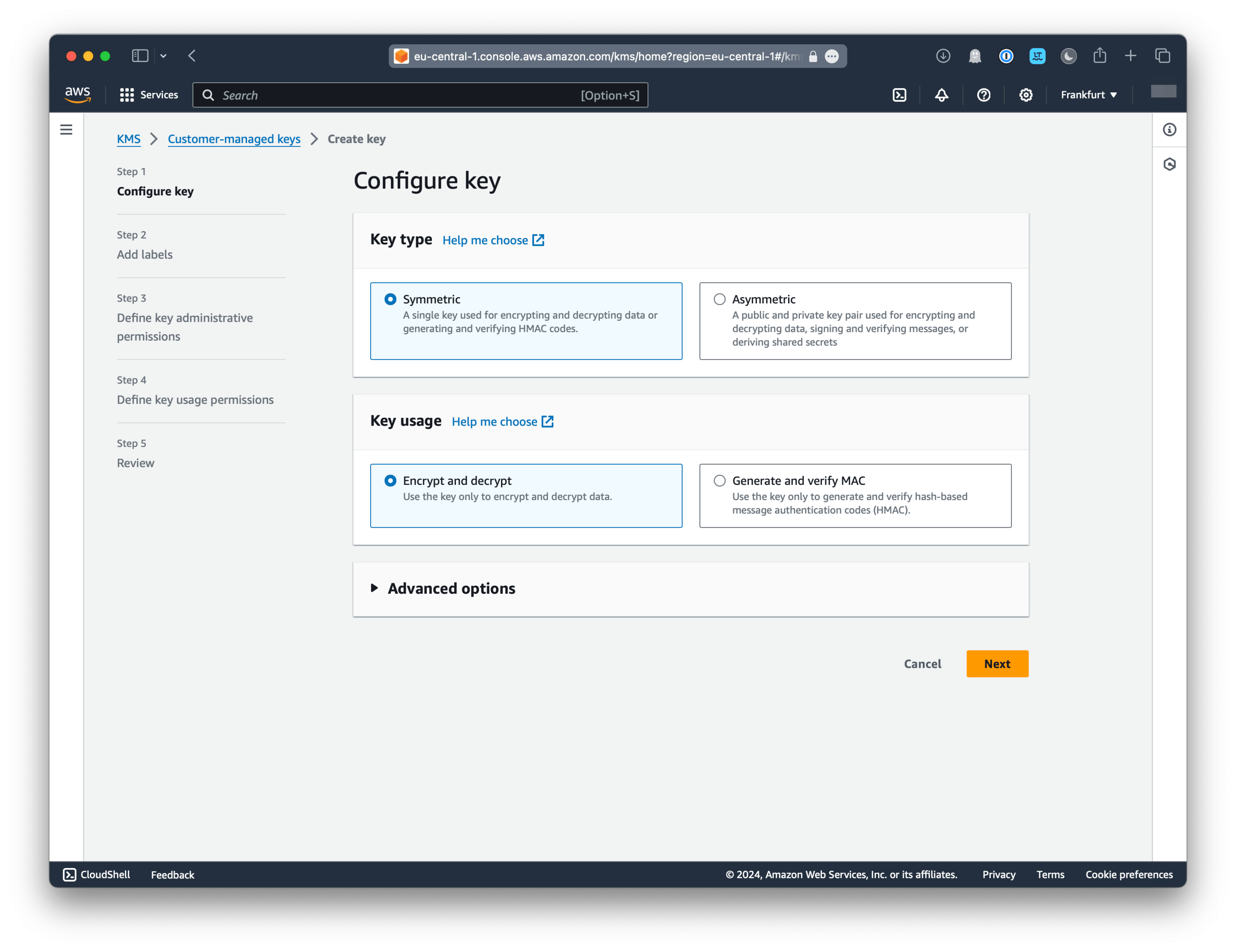Open the AWS help question mark icon
The width and height of the screenshot is (1236, 952).
984,95
